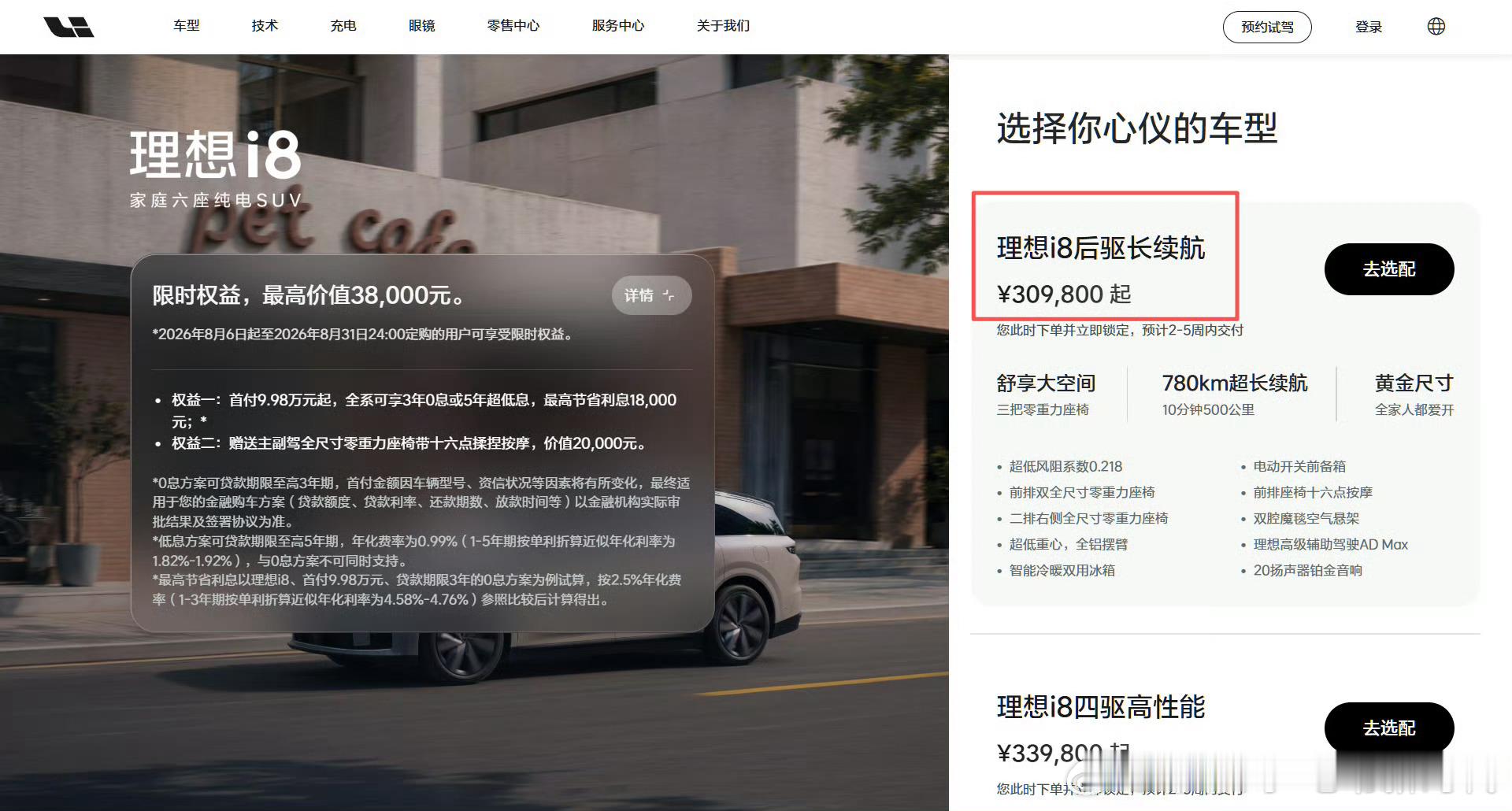
Task: Open the 关于我们 page
Action: point(723,26)
